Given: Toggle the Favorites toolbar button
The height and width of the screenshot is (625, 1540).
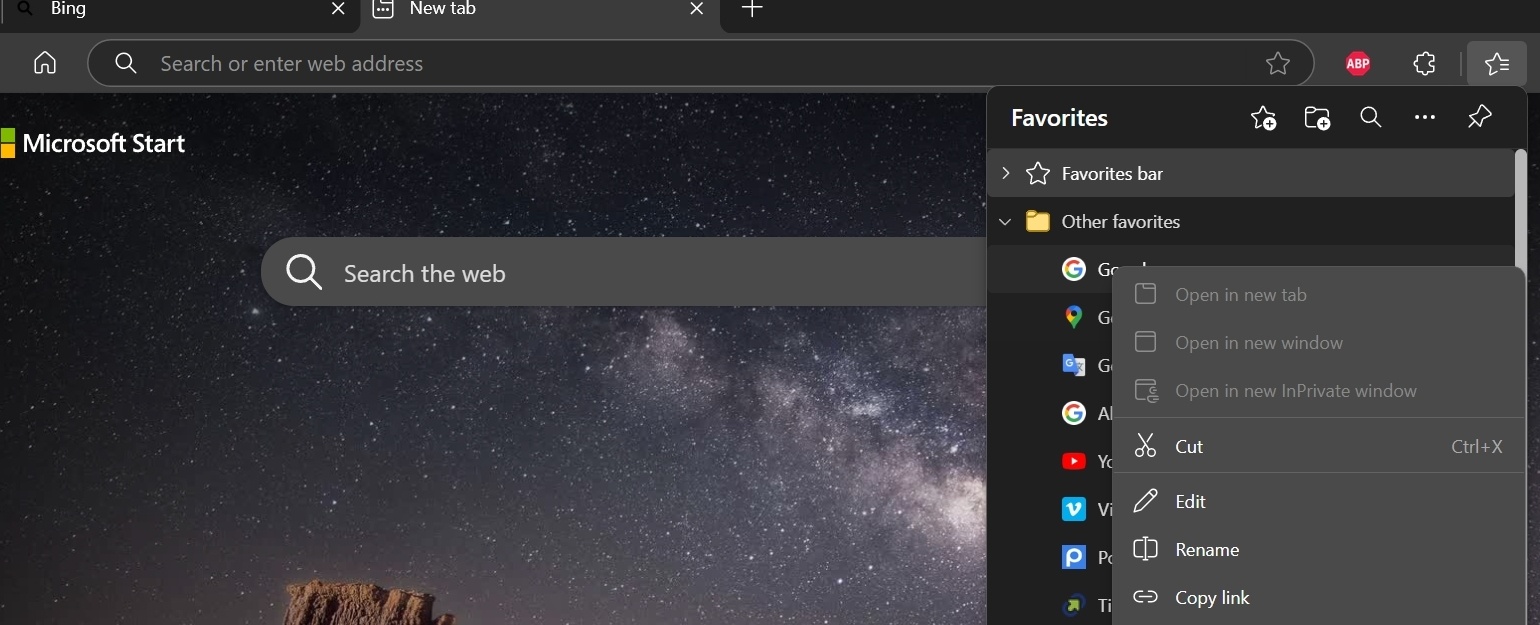Looking at the screenshot, I should point(1497,63).
